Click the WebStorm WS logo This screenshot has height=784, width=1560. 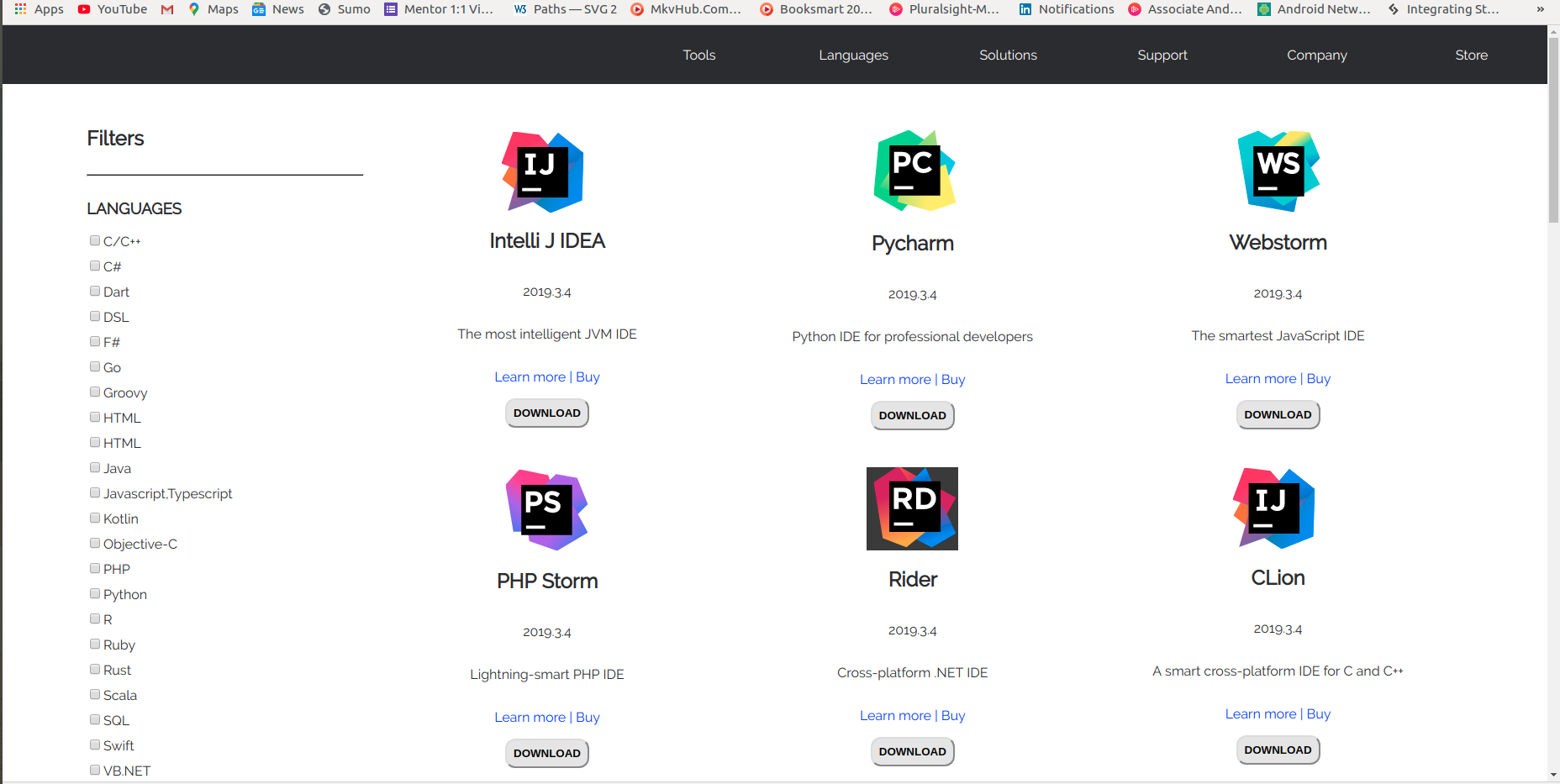[1278, 171]
